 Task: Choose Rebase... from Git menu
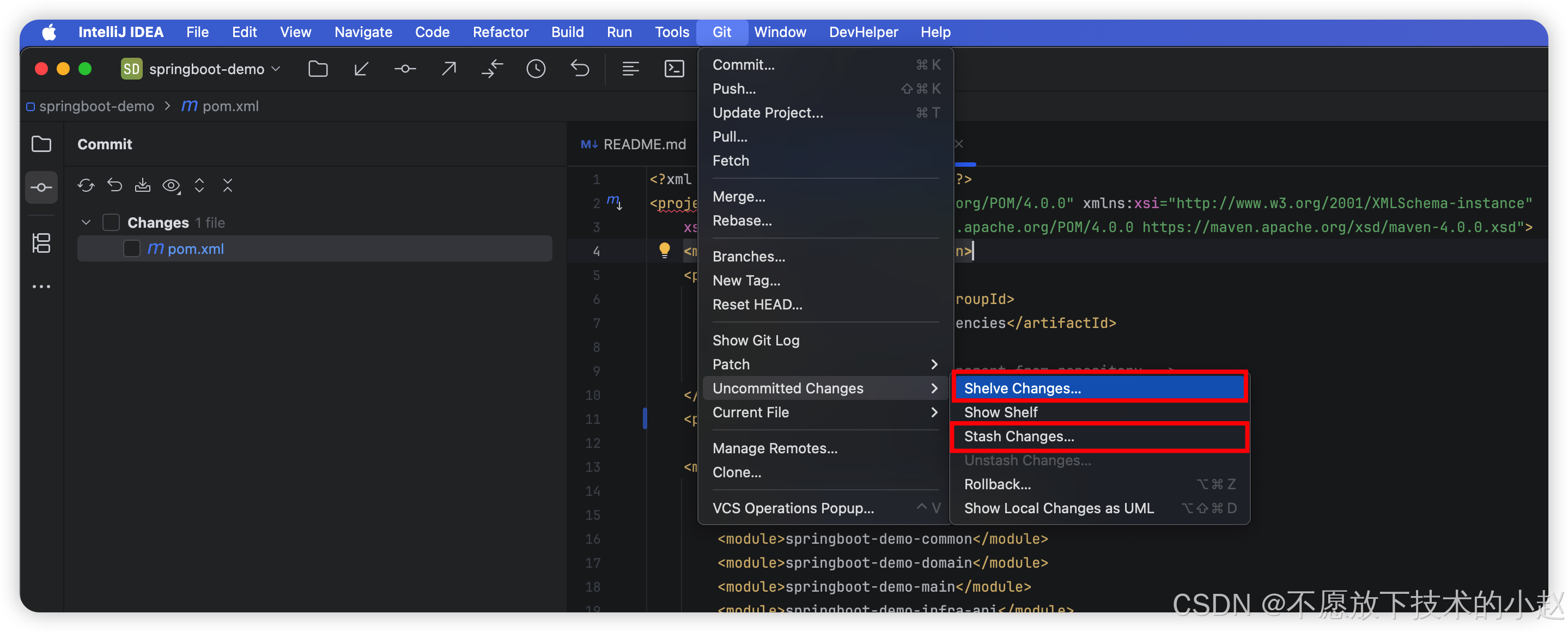coord(825,221)
